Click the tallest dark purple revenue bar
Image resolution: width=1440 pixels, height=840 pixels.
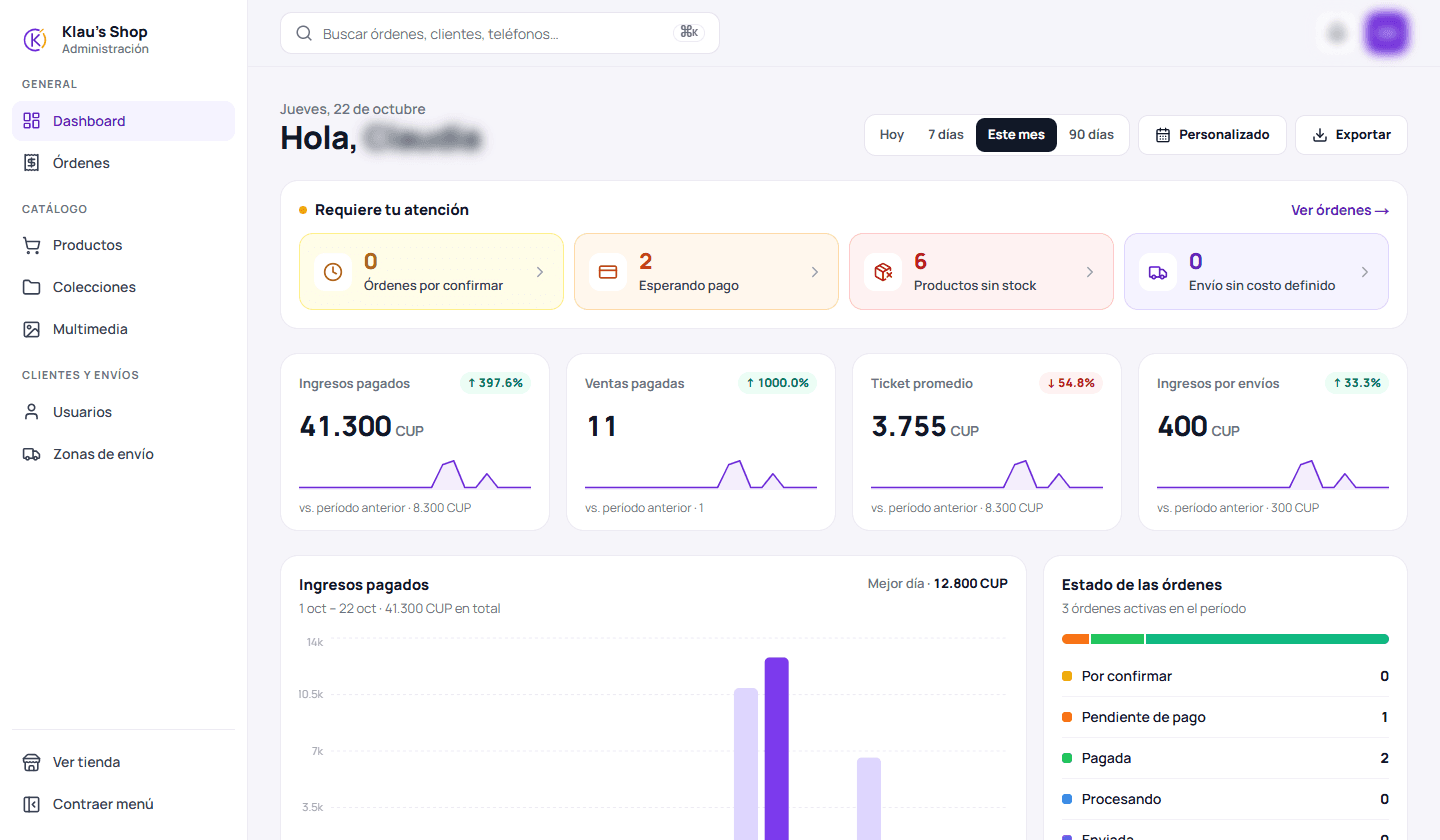[x=777, y=748]
